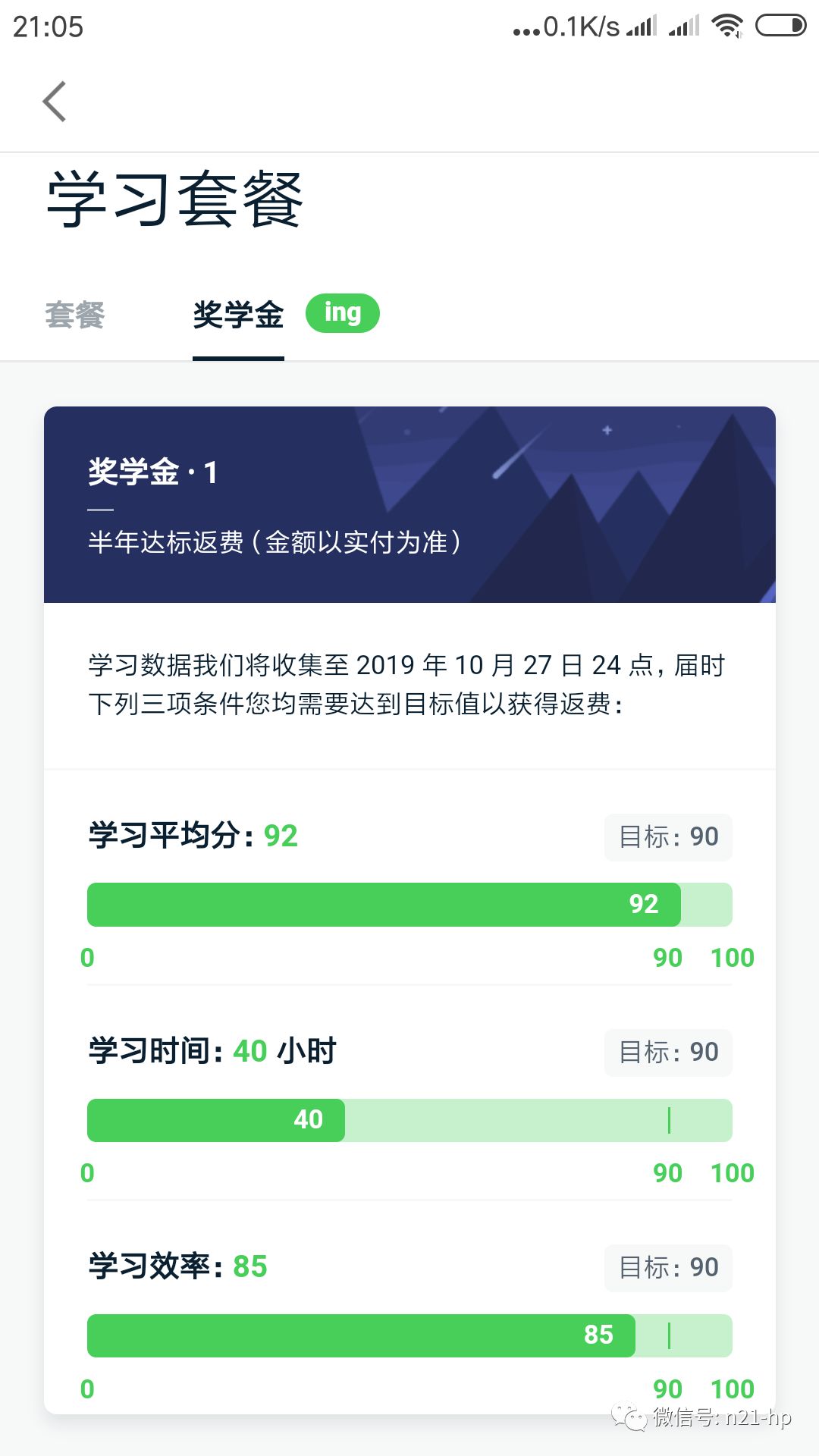This screenshot has height=1456, width=819.
Task: Click the 学习效率 progress bar at 85
Action: 409,1335
